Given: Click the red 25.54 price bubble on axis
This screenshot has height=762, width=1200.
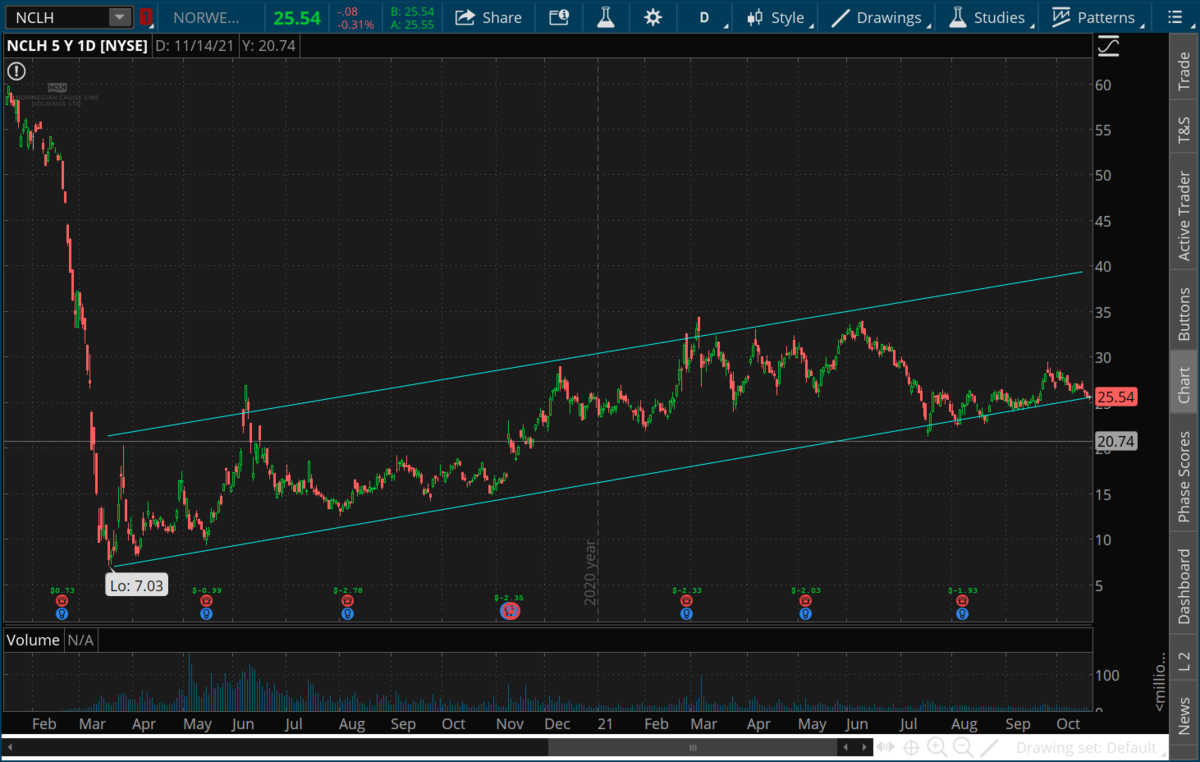Looking at the screenshot, I should point(1118,398).
